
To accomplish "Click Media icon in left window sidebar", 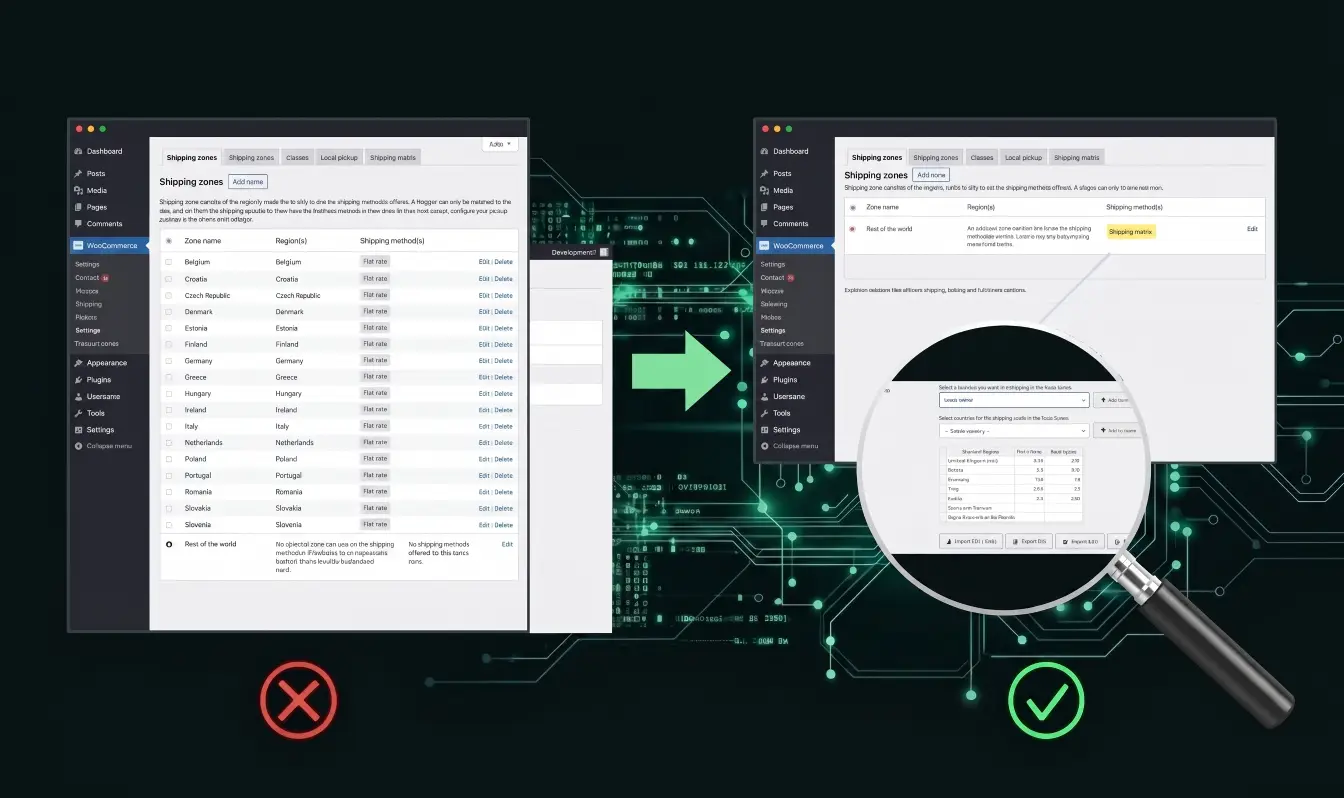I will coord(78,190).
